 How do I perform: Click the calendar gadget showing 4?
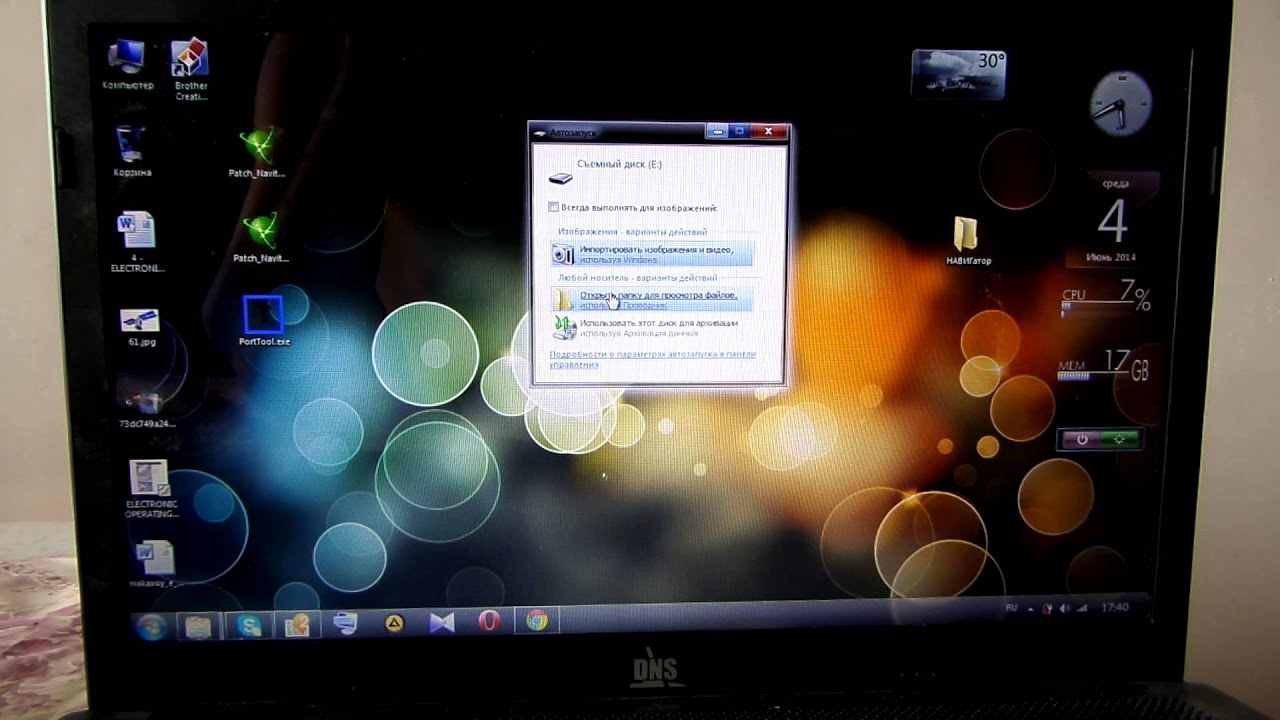[x=1112, y=221]
